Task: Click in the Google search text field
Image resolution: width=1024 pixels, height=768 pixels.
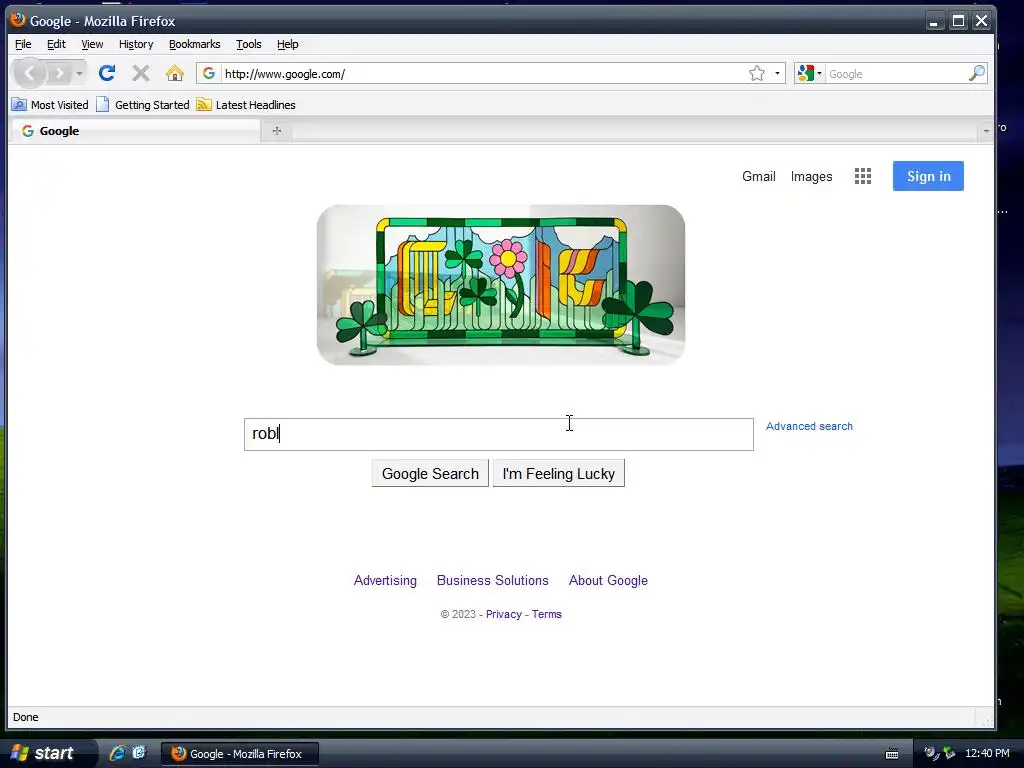Action: [498, 434]
